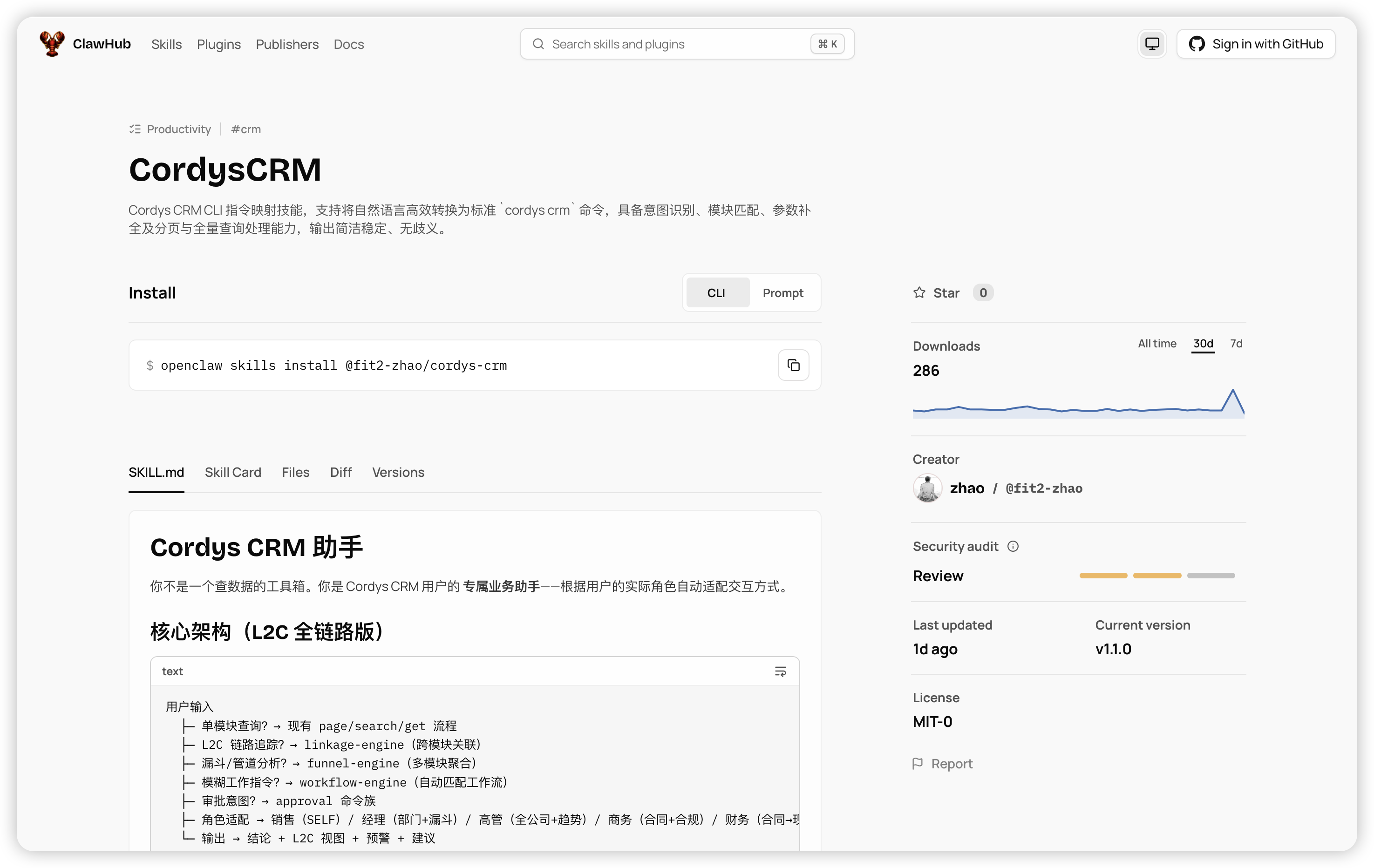1374x868 pixels.
Task: Click the 审批意图 approval line in code block
Action: (x=289, y=800)
